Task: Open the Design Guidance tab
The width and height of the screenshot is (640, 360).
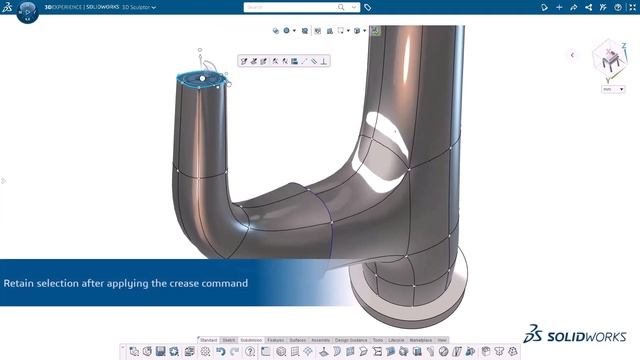Action: [351, 340]
